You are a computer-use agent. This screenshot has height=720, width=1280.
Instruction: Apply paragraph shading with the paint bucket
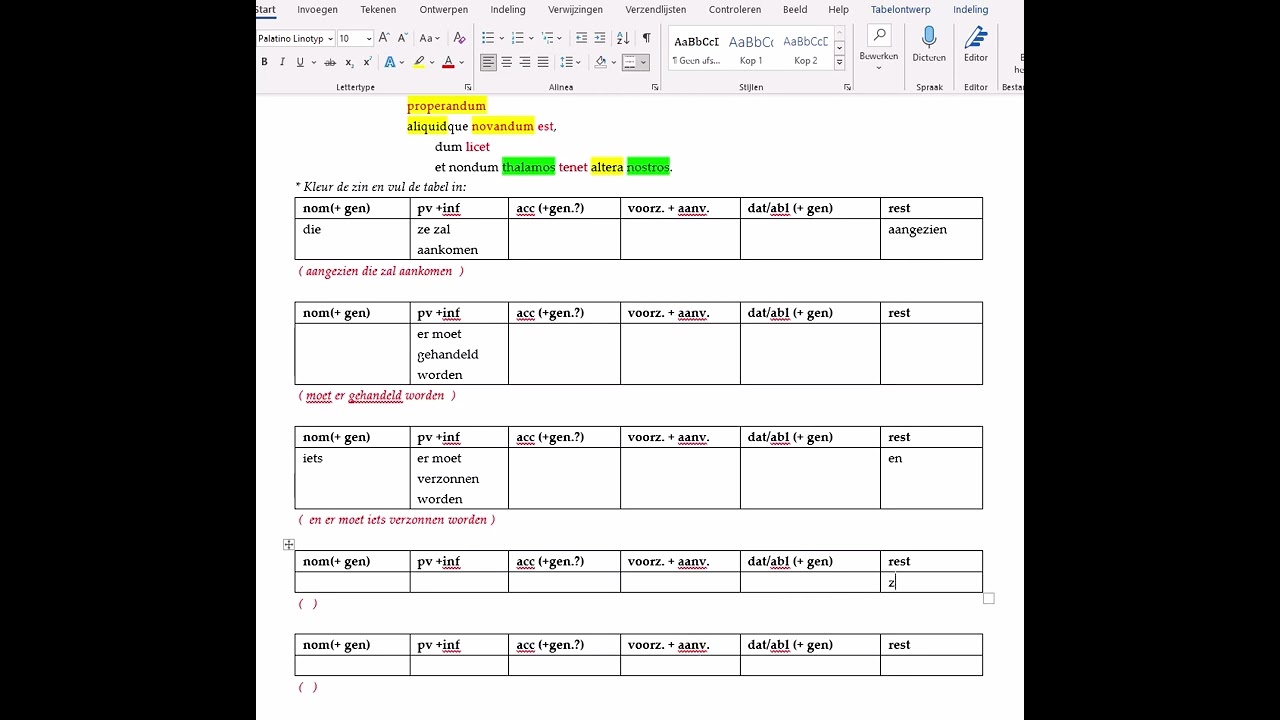click(600, 62)
